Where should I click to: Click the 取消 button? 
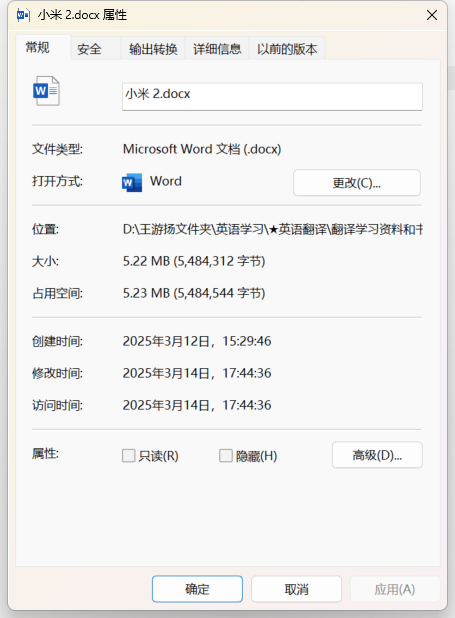296,589
